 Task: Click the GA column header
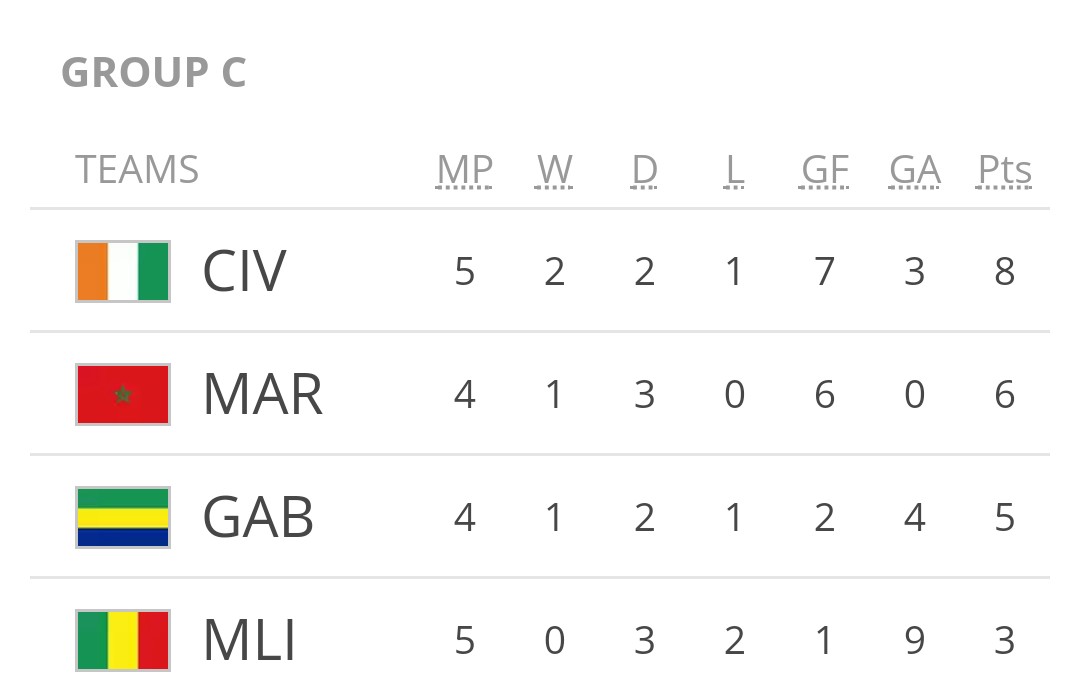pyautogui.click(x=915, y=171)
